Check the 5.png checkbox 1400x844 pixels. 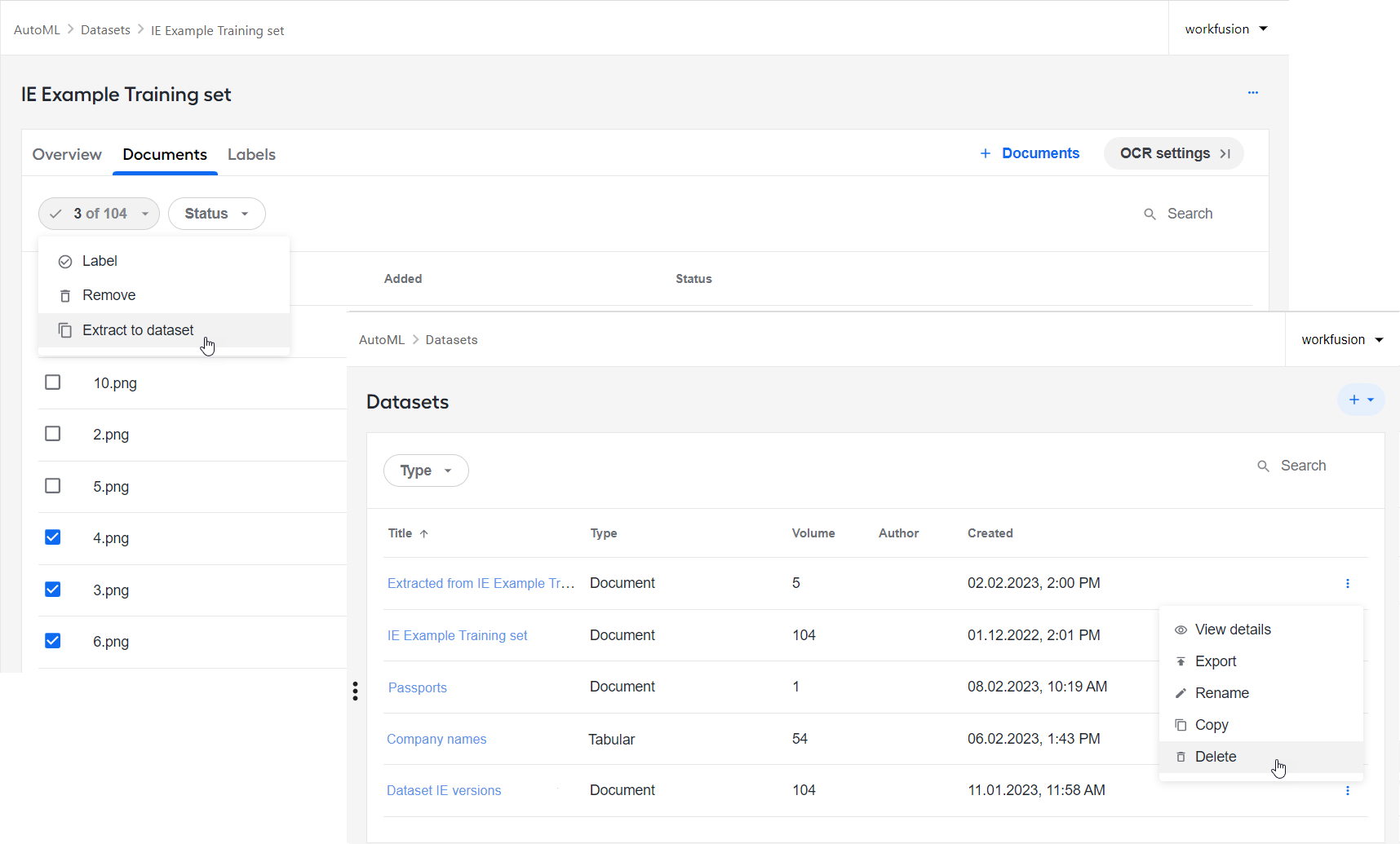53,486
